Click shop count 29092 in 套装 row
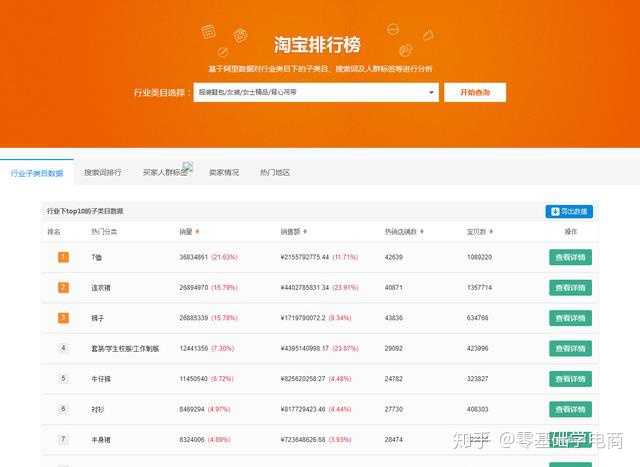The image size is (640, 467). point(393,348)
